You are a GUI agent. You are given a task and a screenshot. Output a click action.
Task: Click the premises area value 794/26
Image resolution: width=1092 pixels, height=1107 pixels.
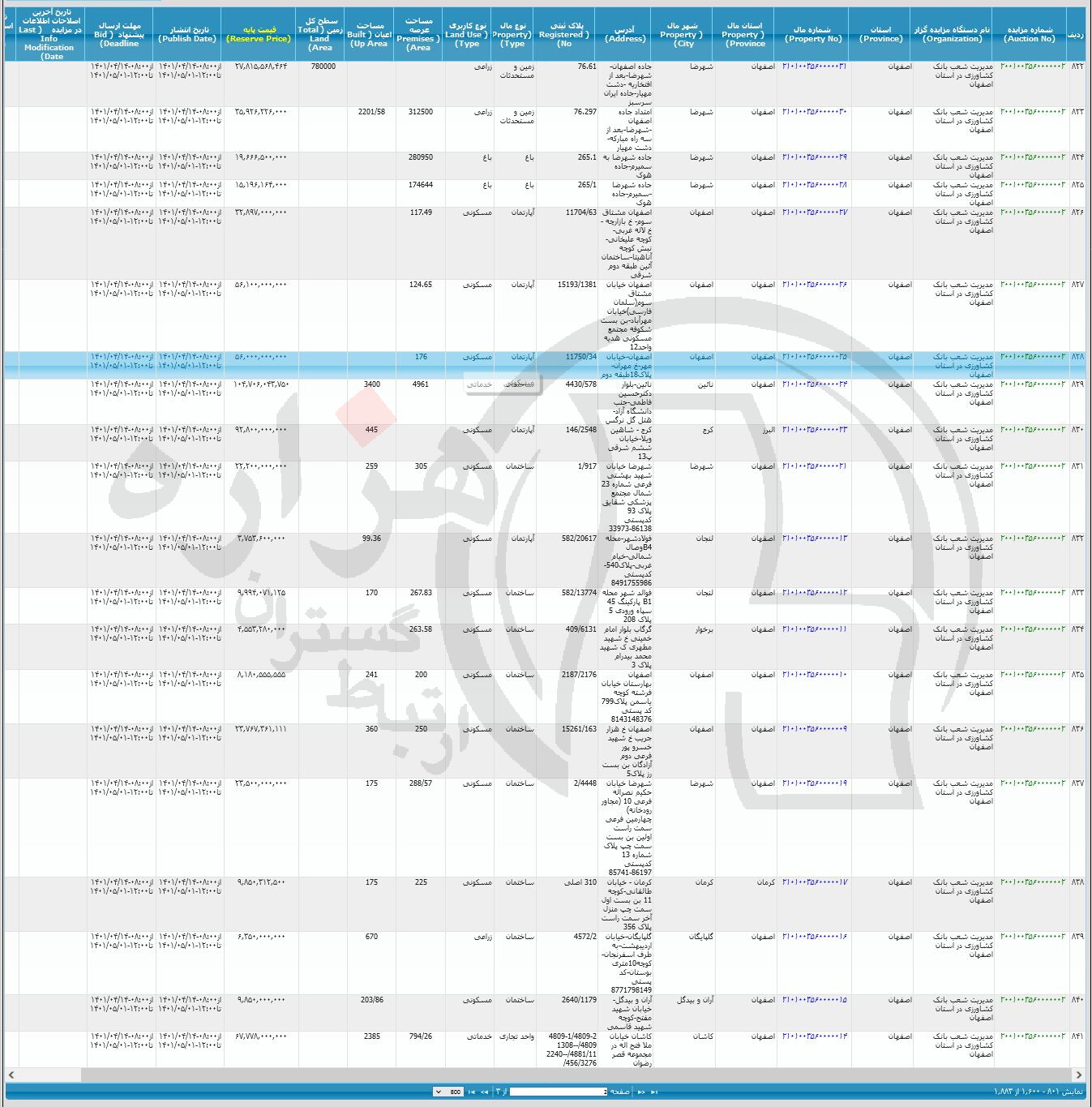pyautogui.click(x=421, y=1036)
